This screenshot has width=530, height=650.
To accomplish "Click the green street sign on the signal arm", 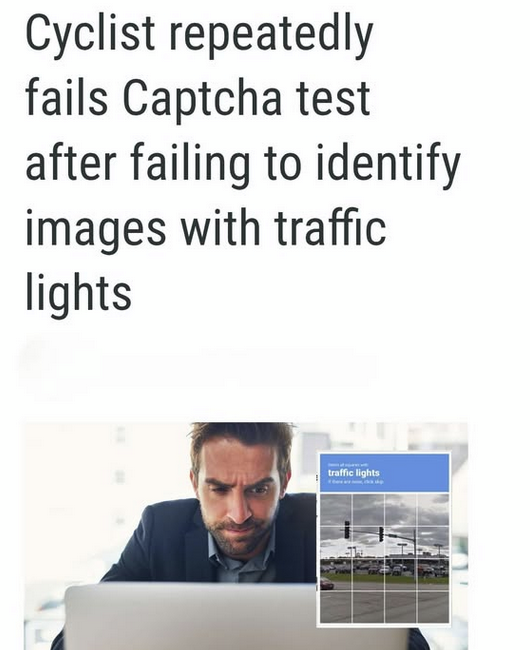I will click(x=392, y=536).
